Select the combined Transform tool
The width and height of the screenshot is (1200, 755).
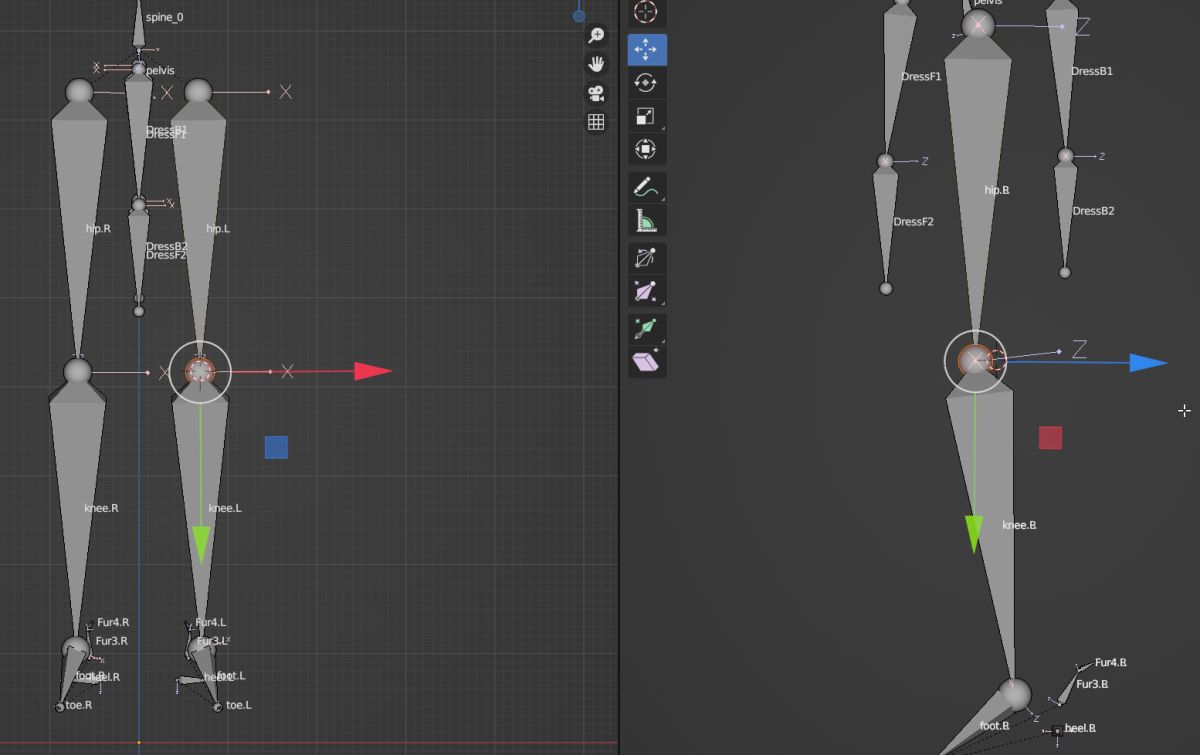pyautogui.click(x=646, y=150)
